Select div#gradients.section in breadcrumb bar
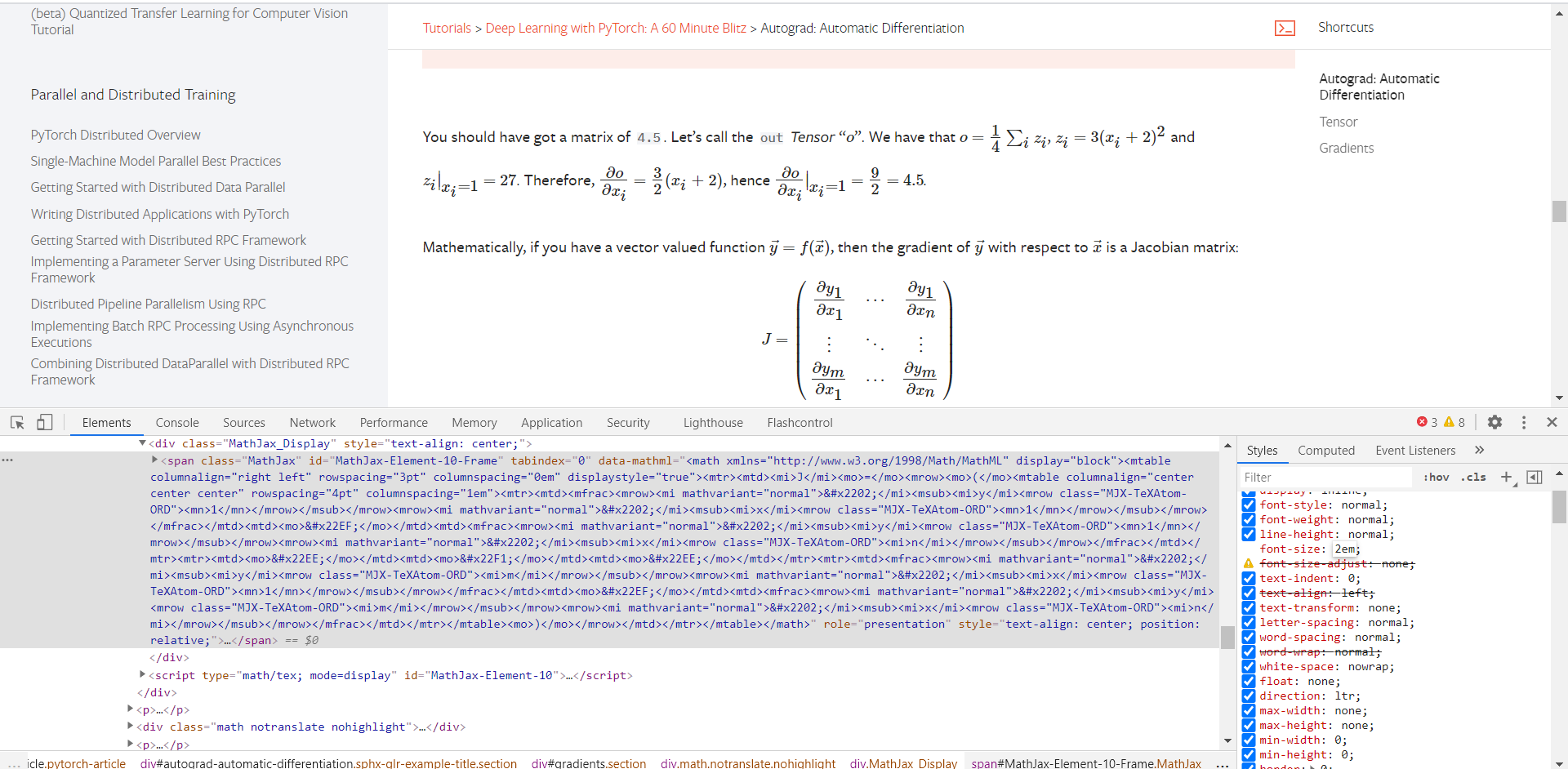 [x=588, y=763]
